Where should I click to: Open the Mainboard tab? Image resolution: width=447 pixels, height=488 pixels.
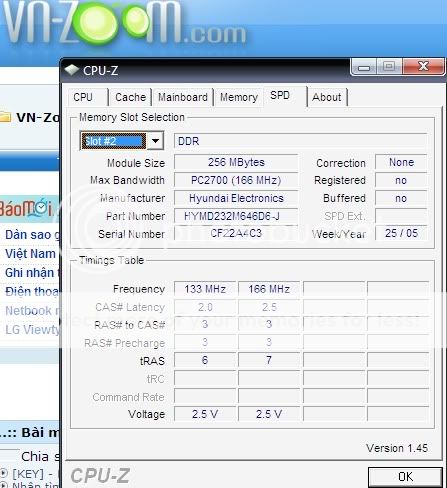[183, 97]
